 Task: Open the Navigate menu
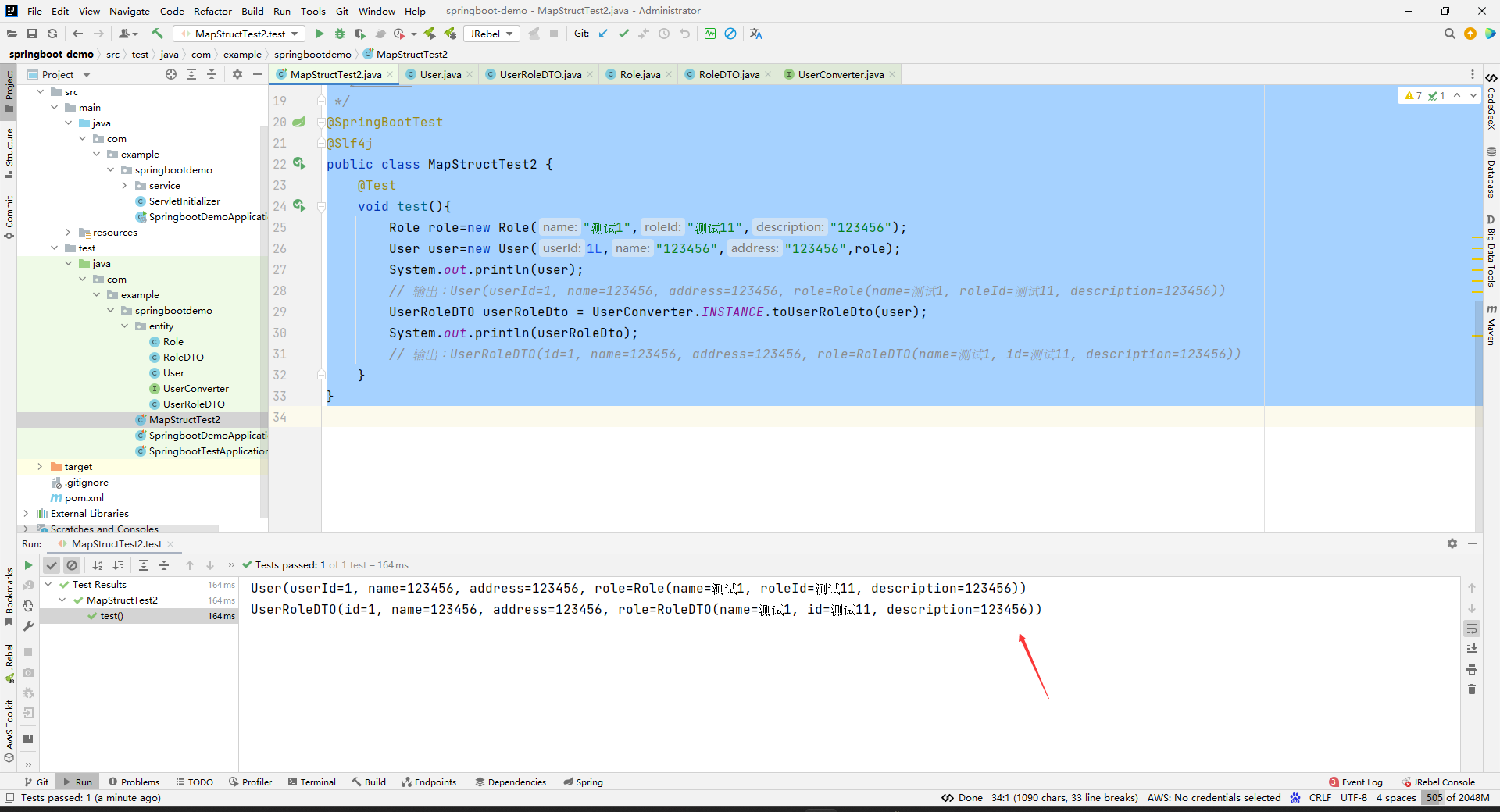click(129, 11)
